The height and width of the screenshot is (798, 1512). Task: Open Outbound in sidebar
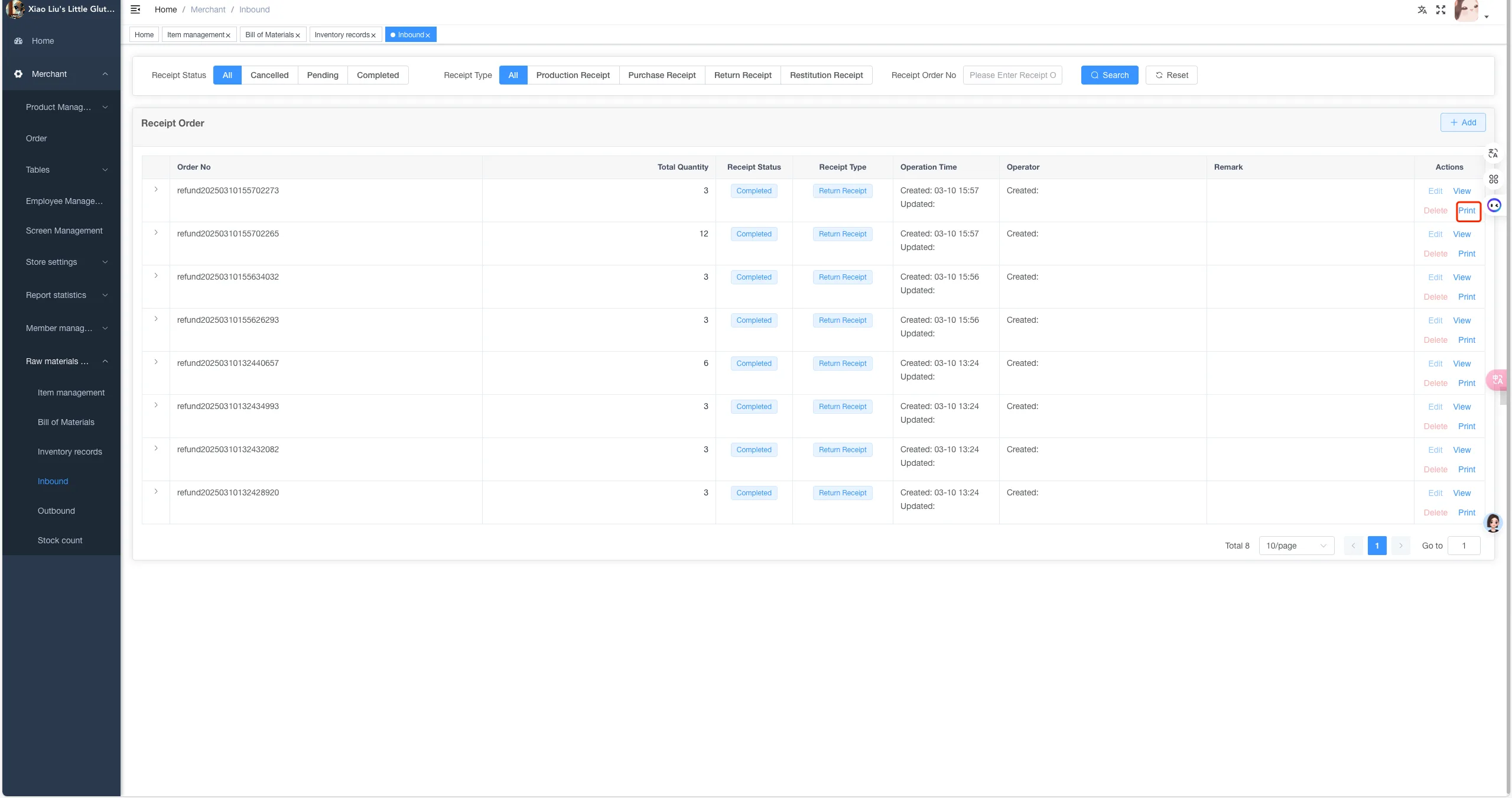click(56, 511)
